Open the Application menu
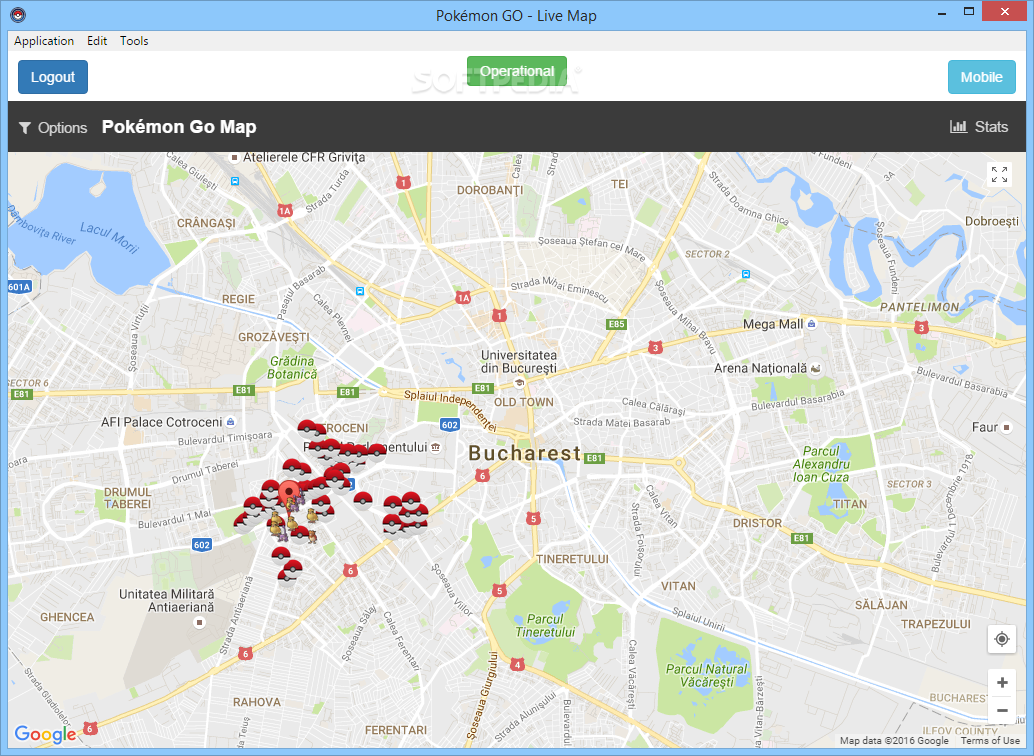1034x756 pixels. (x=44, y=41)
